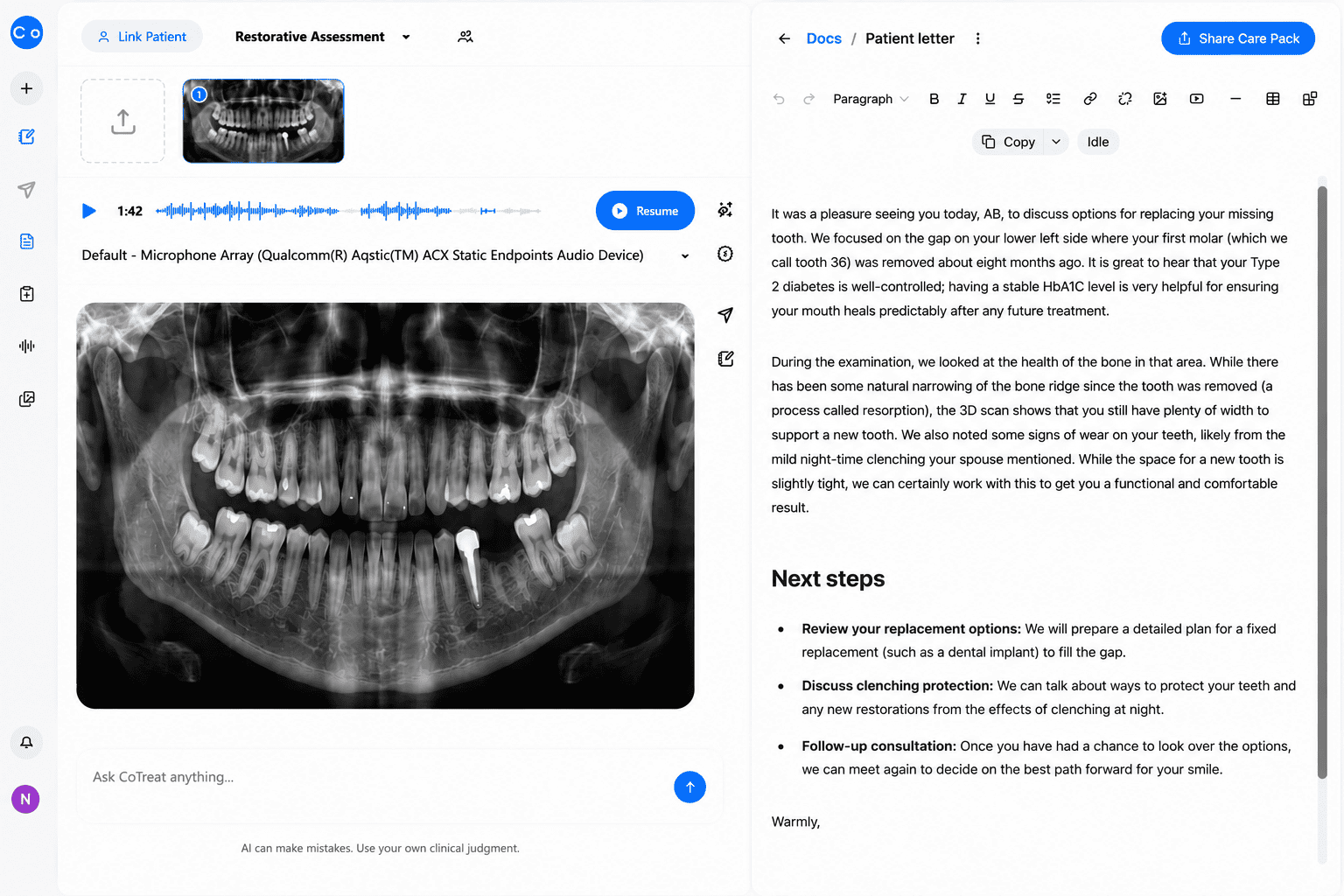Insert a table

[1273, 99]
